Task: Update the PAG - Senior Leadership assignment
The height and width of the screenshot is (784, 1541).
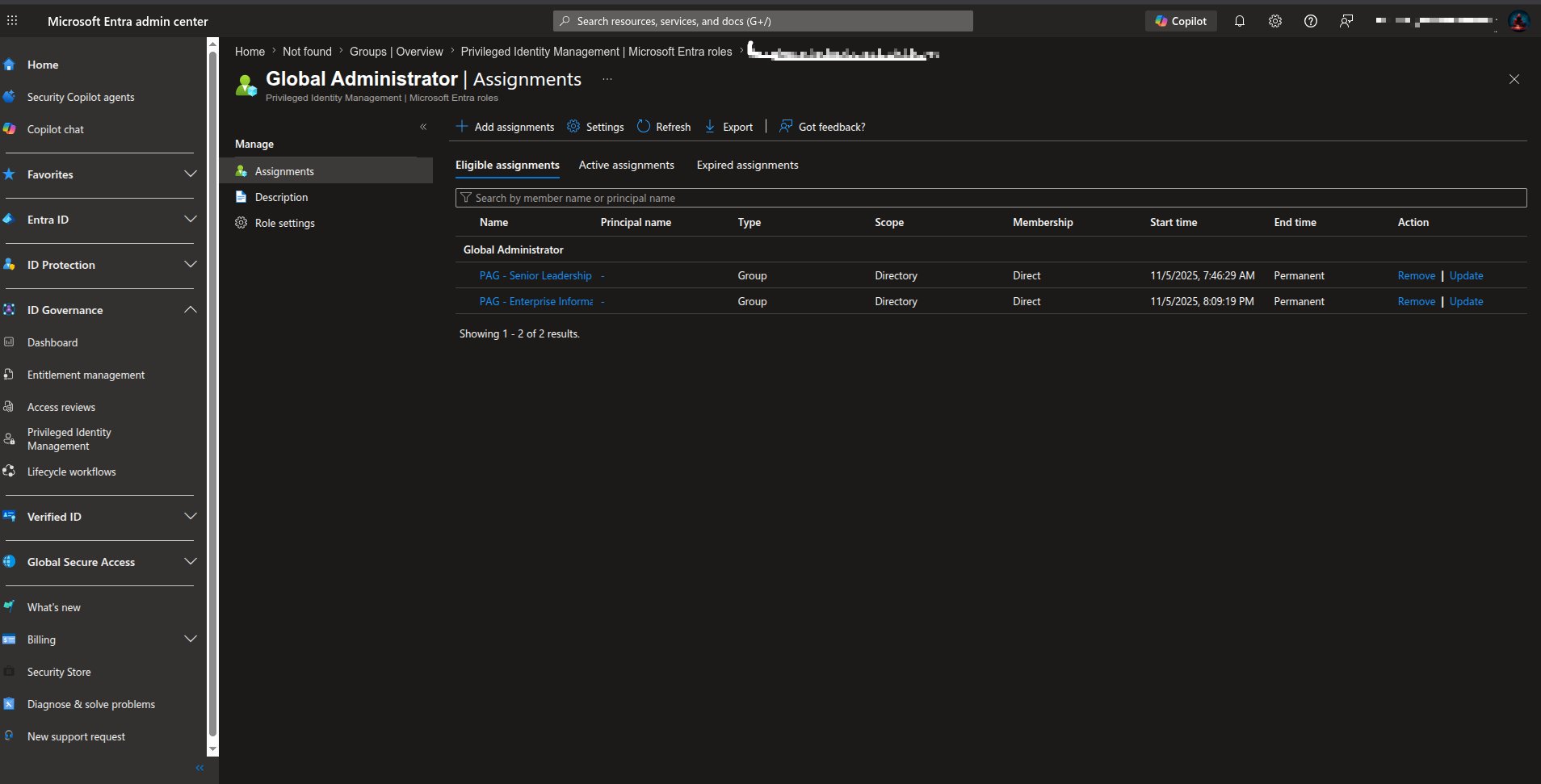Action: click(1466, 275)
